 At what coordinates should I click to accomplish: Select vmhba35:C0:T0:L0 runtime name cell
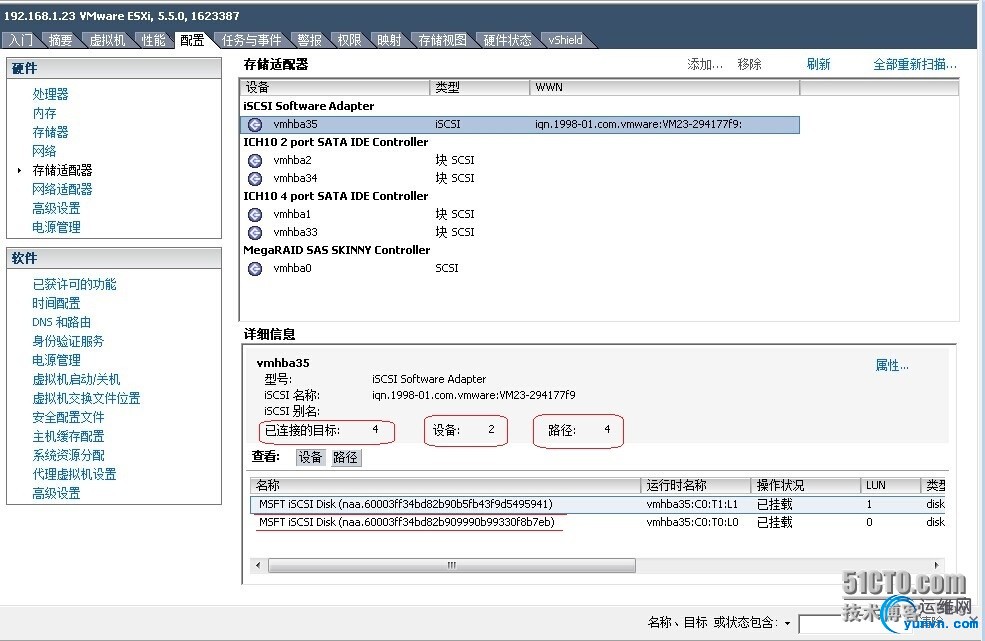(692, 522)
